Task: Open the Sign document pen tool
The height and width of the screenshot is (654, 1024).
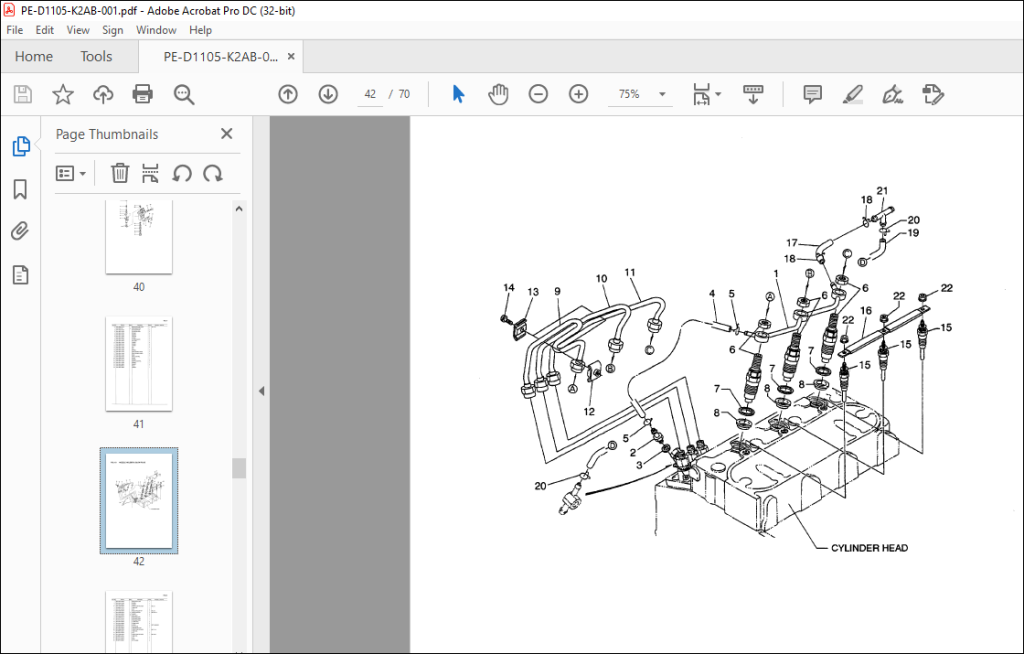Action: (893, 94)
